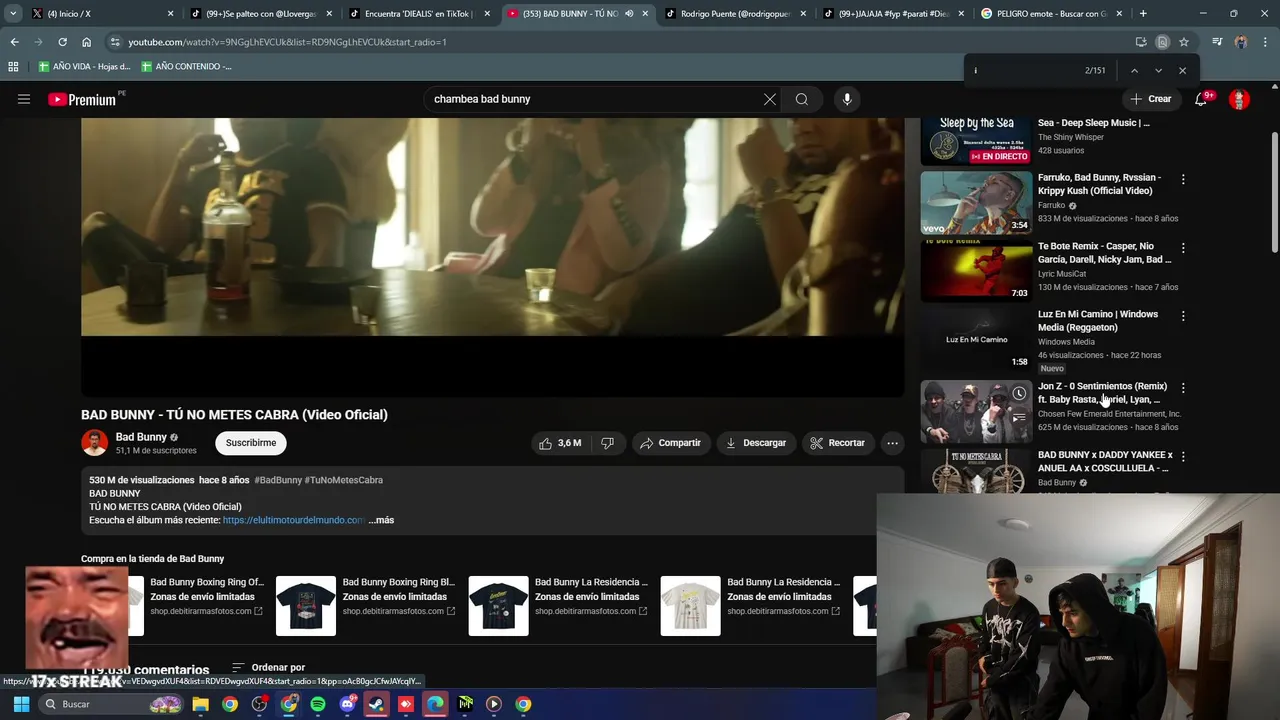Switch to PELIGRO emote Google tab

(1050, 14)
